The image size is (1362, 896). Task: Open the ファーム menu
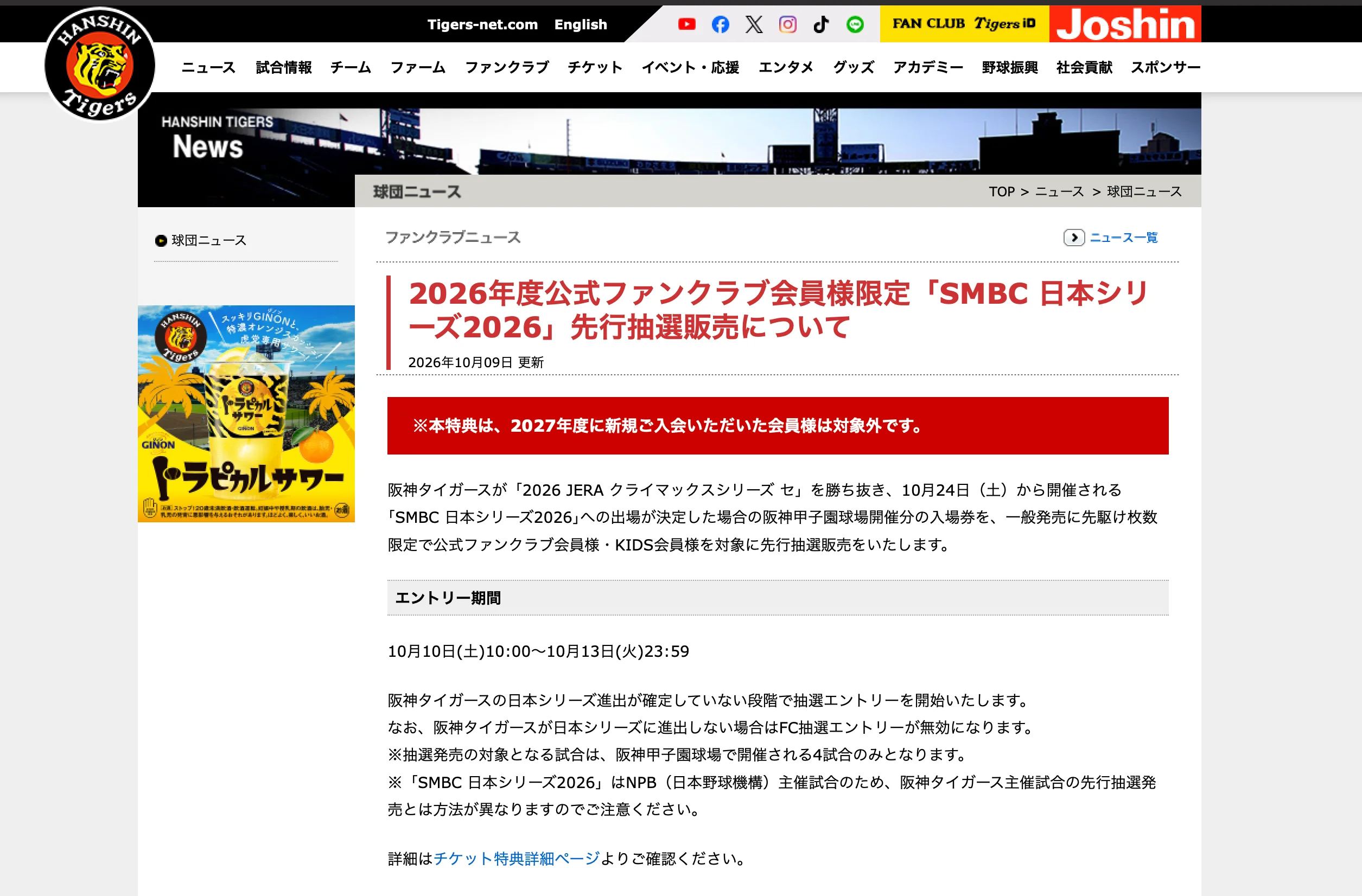click(418, 67)
